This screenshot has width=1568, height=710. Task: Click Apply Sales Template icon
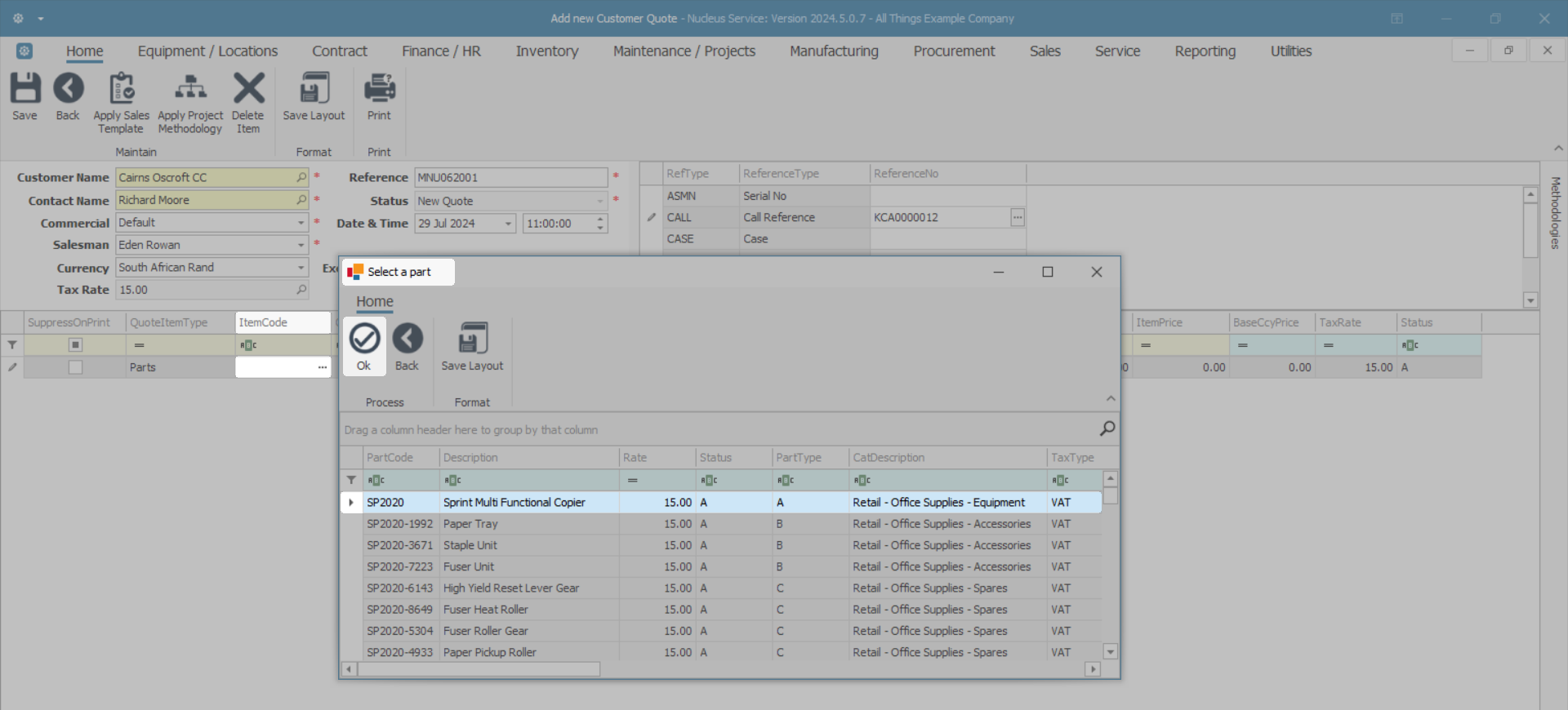point(122,88)
